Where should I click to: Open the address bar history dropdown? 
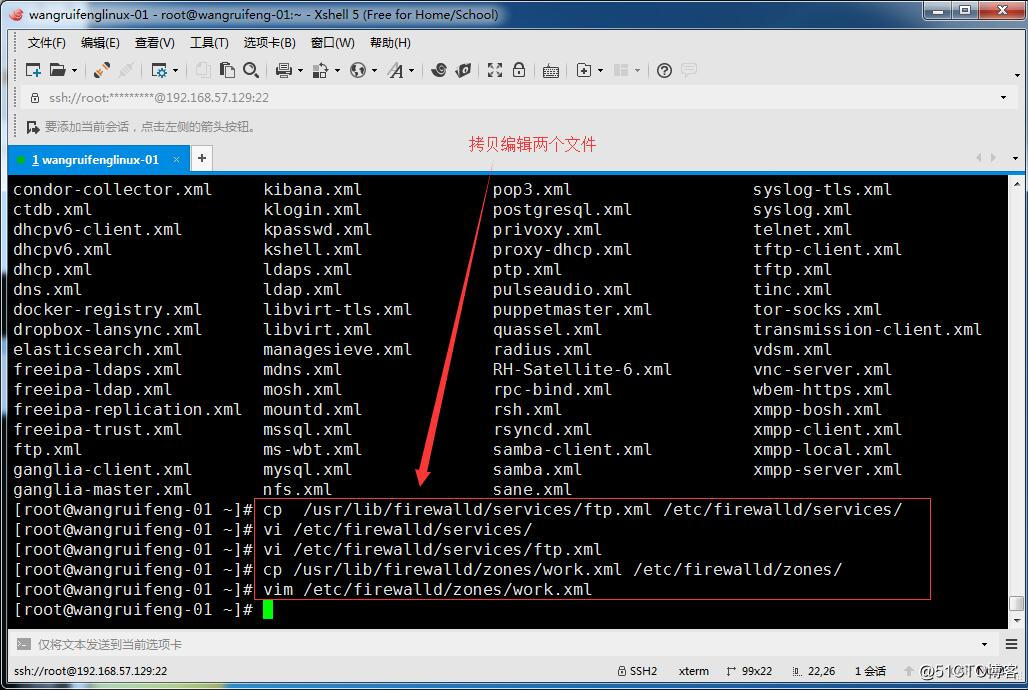pos(1003,98)
